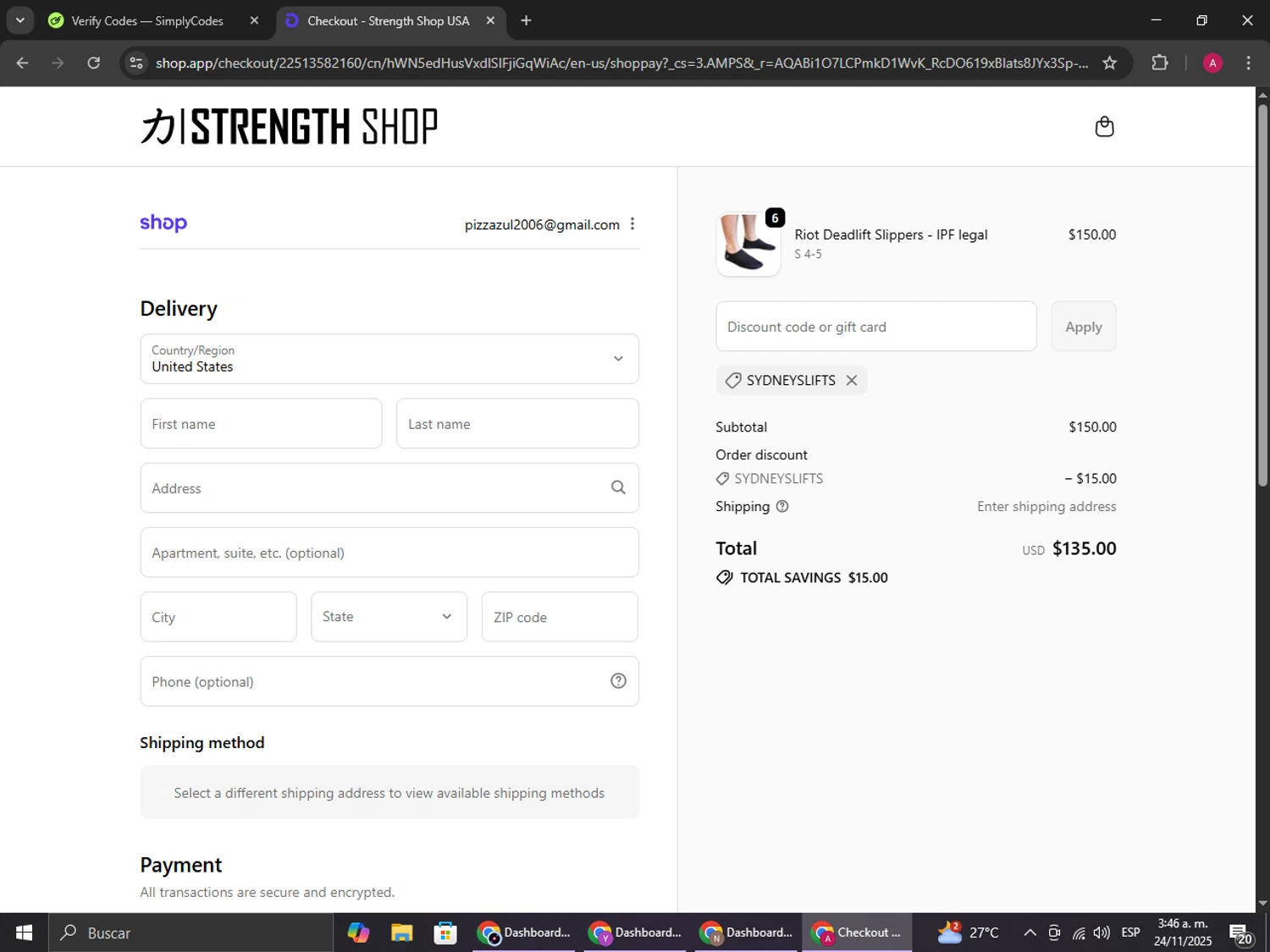The width and height of the screenshot is (1270, 952).
Task: Expand the Country/Region dropdown
Action: [x=389, y=359]
